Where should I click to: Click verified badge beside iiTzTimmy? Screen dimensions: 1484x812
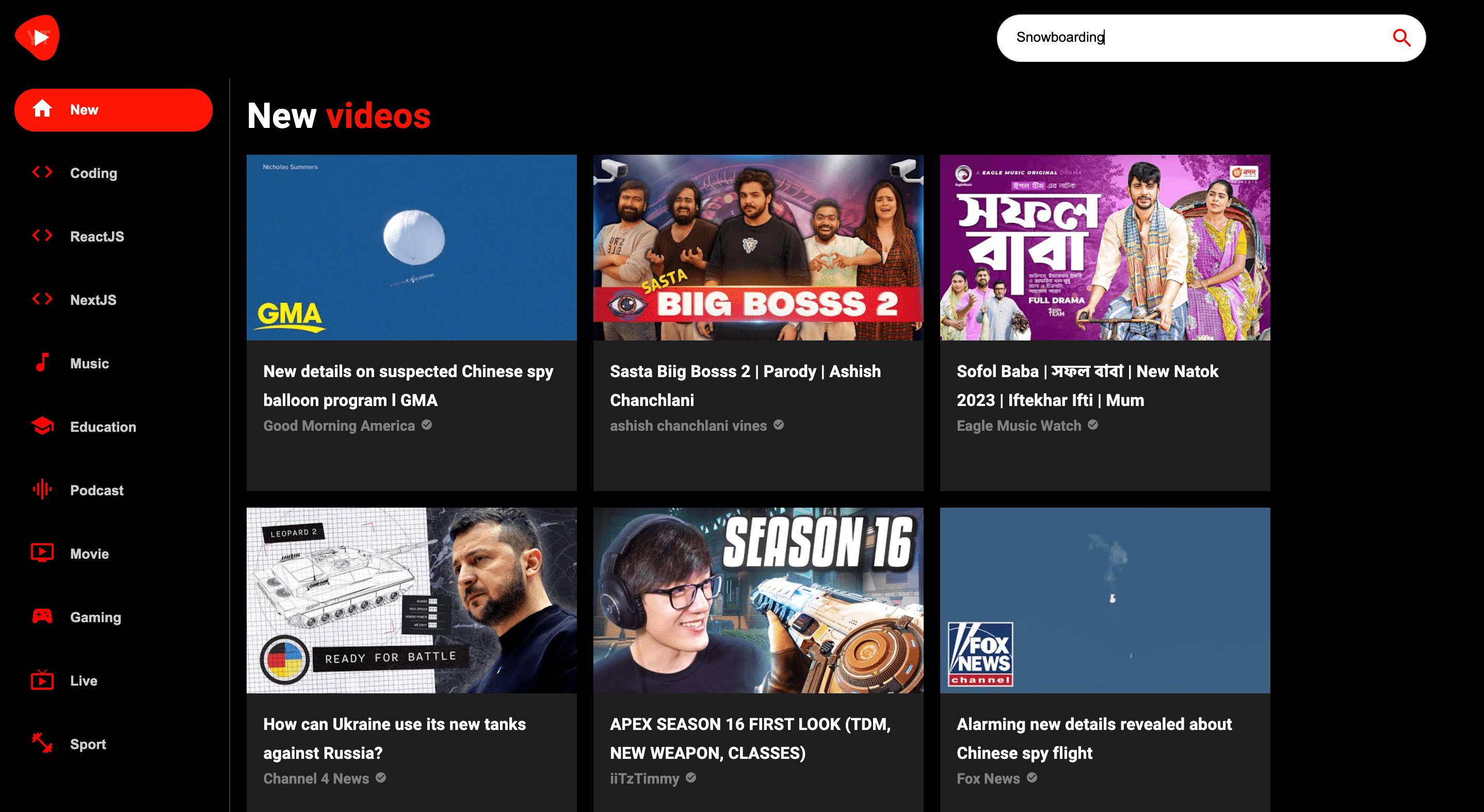691,777
